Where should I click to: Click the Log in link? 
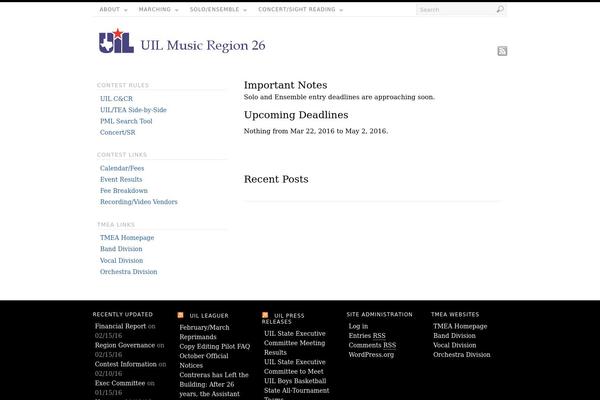tap(358, 326)
